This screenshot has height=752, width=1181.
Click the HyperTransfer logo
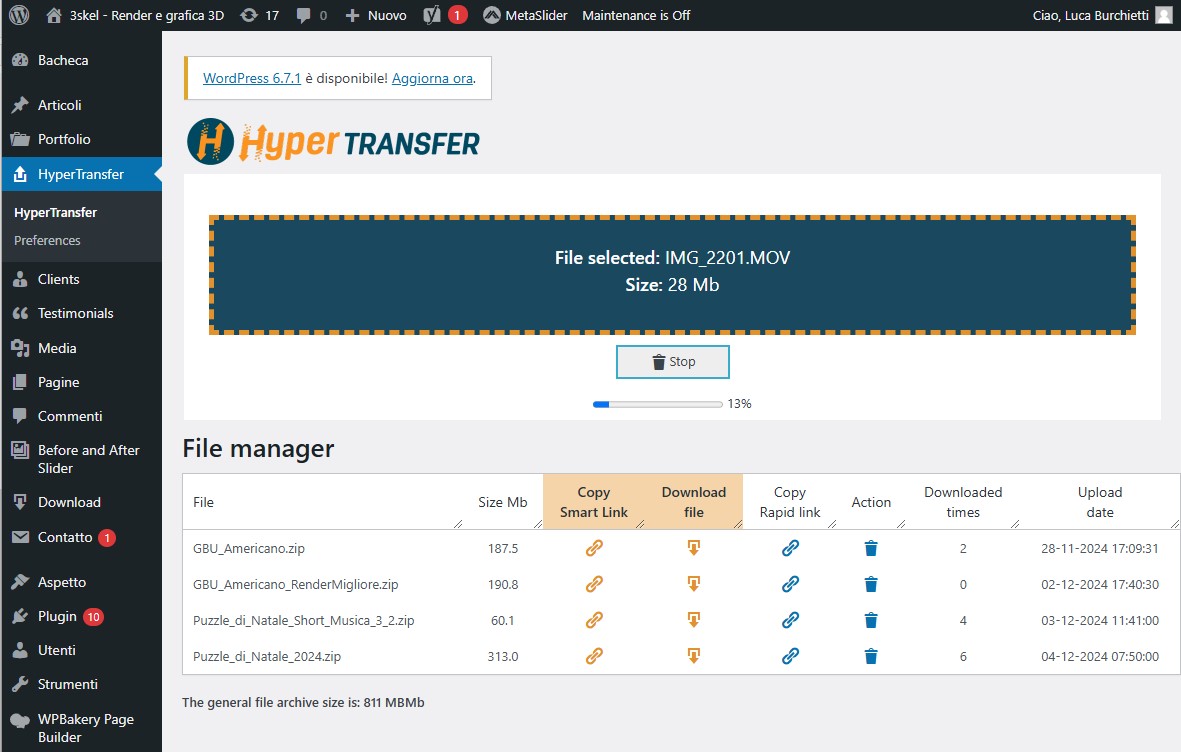(334, 141)
